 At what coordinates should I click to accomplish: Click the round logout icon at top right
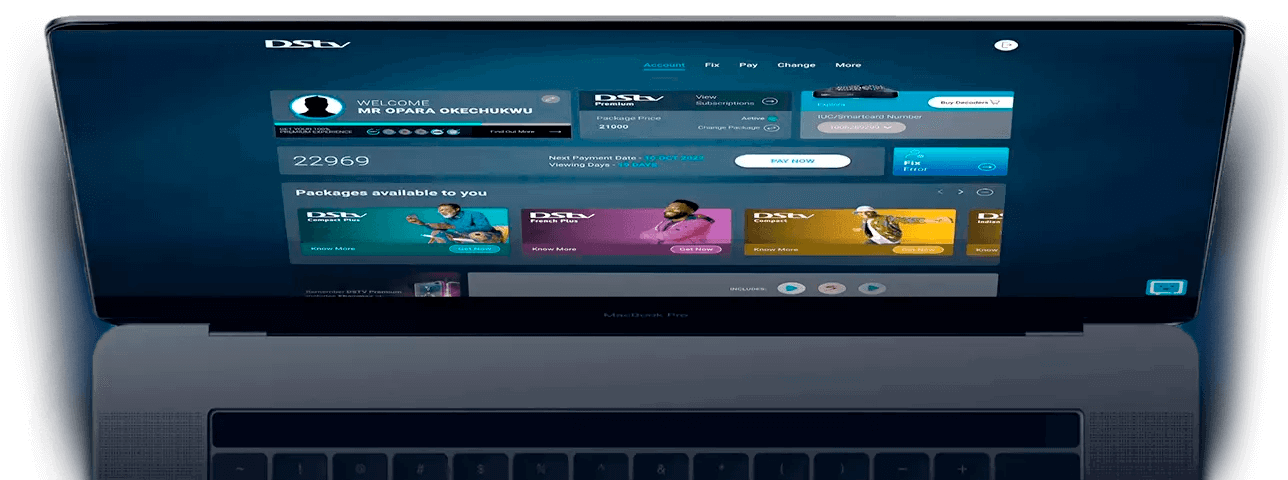1006,45
